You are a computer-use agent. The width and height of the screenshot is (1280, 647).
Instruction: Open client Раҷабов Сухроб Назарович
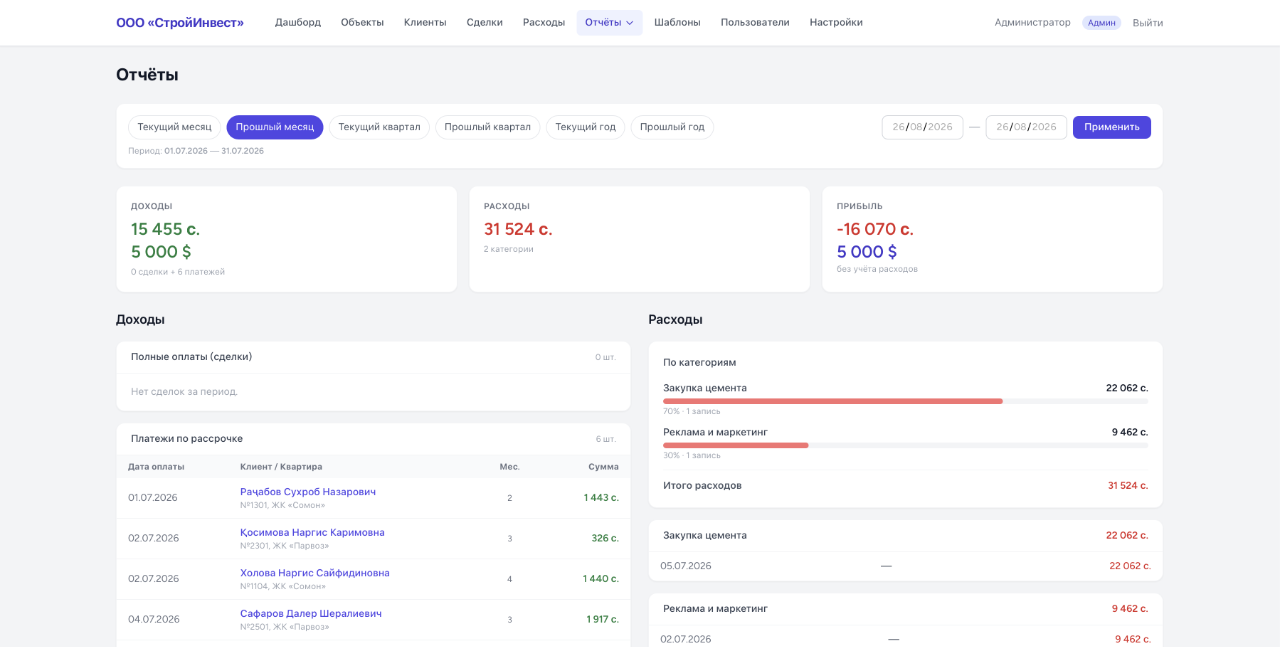[x=308, y=492]
